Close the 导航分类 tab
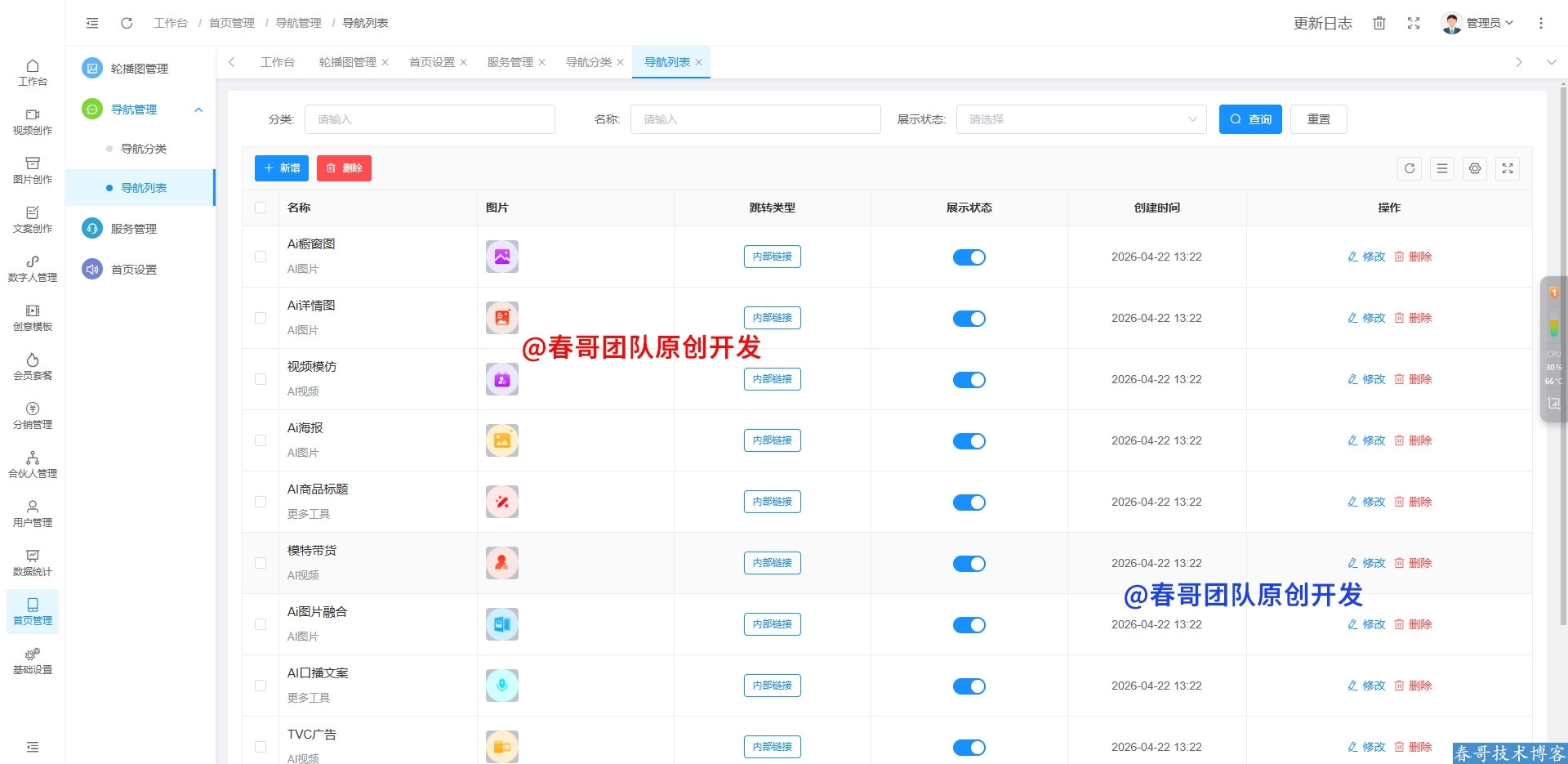1568x764 pixels. 621,62
